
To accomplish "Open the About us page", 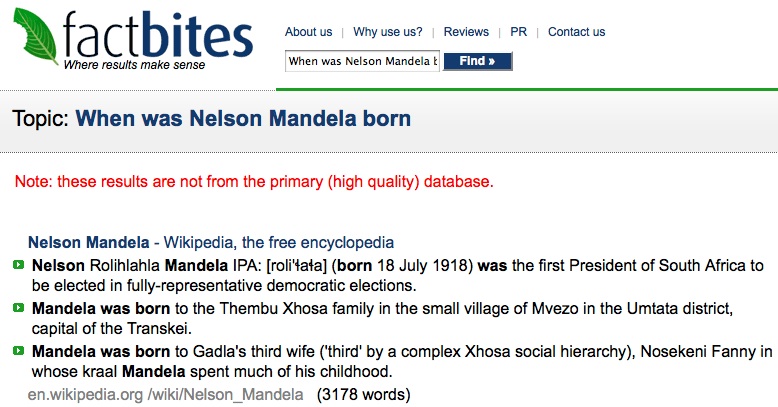I will [308, 32].
